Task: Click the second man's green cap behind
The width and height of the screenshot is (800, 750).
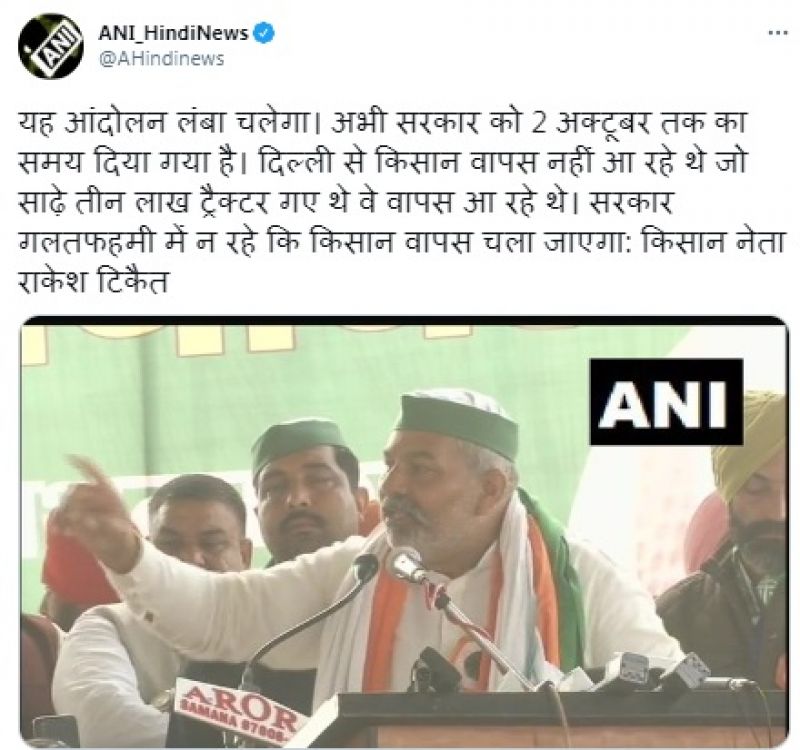Action: 298,441
